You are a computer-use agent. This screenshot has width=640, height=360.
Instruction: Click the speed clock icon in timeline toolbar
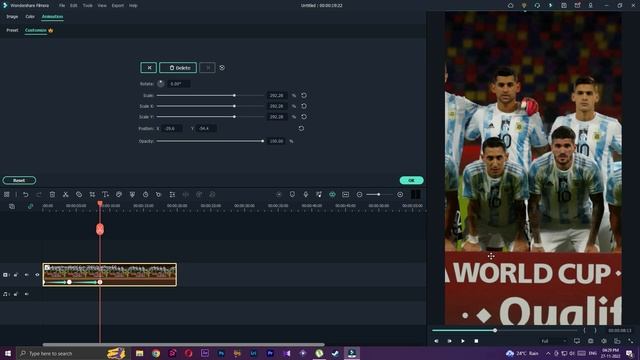145,195
